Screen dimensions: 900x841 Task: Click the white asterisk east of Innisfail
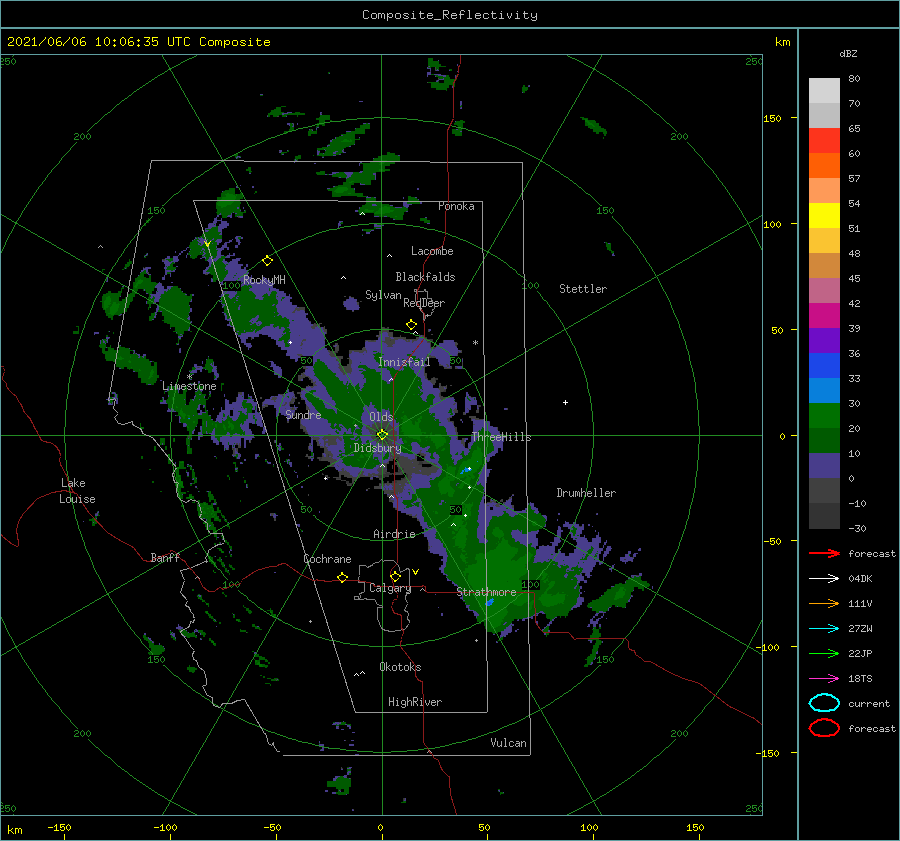(x=475, y=343)
